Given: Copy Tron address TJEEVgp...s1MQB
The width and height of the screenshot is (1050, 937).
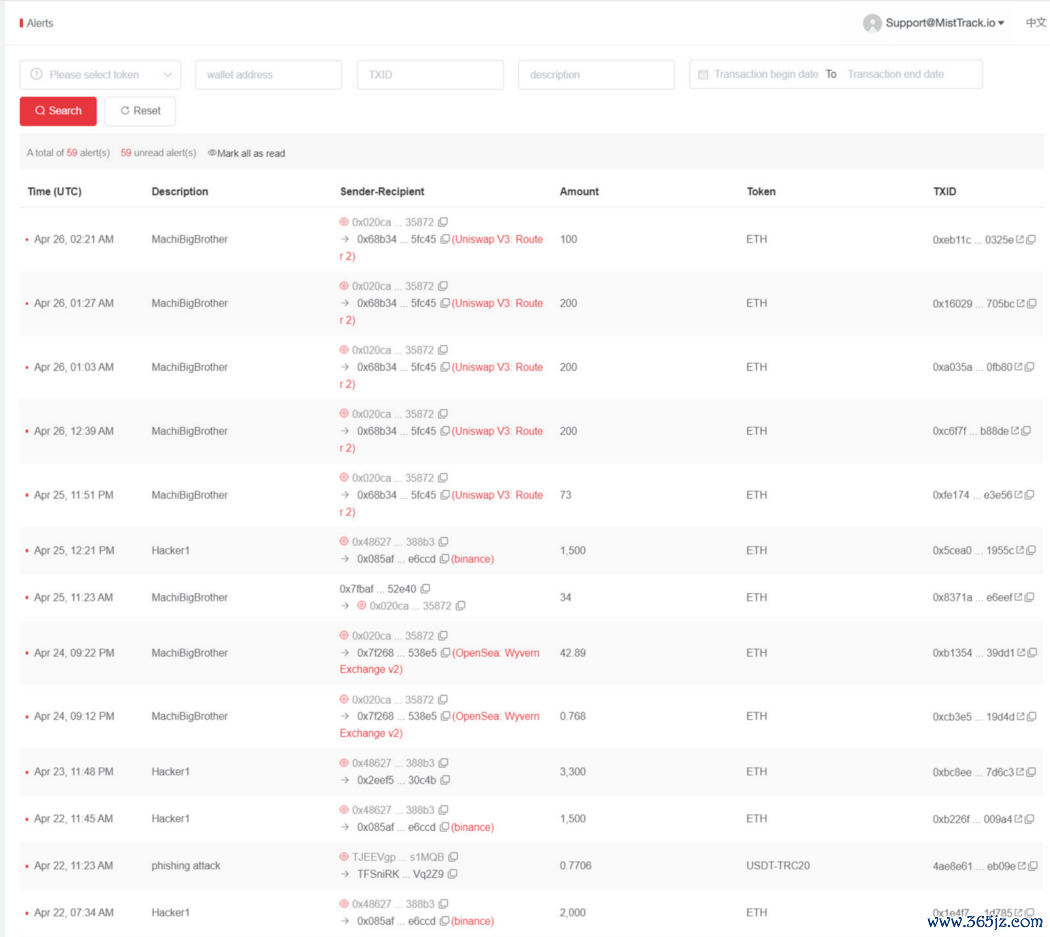Looking at the screenshot, I should click(453, 857).
